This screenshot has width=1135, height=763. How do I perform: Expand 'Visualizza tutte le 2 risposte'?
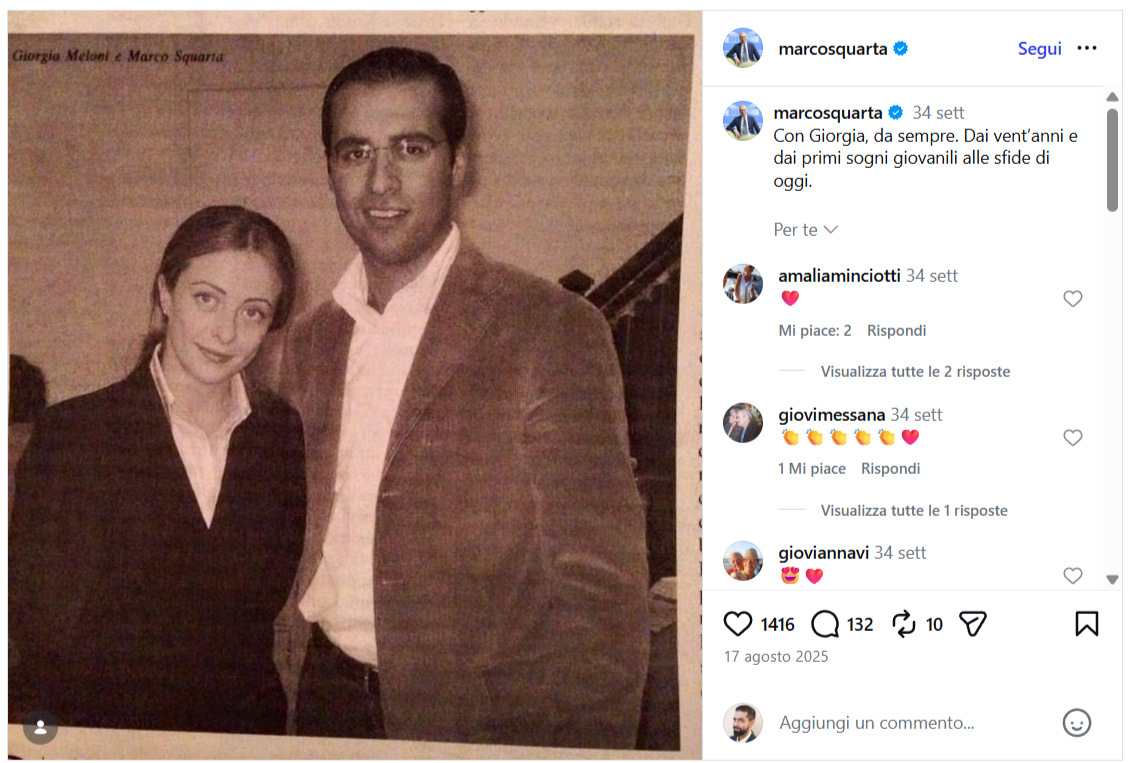(x=915, y=372)
